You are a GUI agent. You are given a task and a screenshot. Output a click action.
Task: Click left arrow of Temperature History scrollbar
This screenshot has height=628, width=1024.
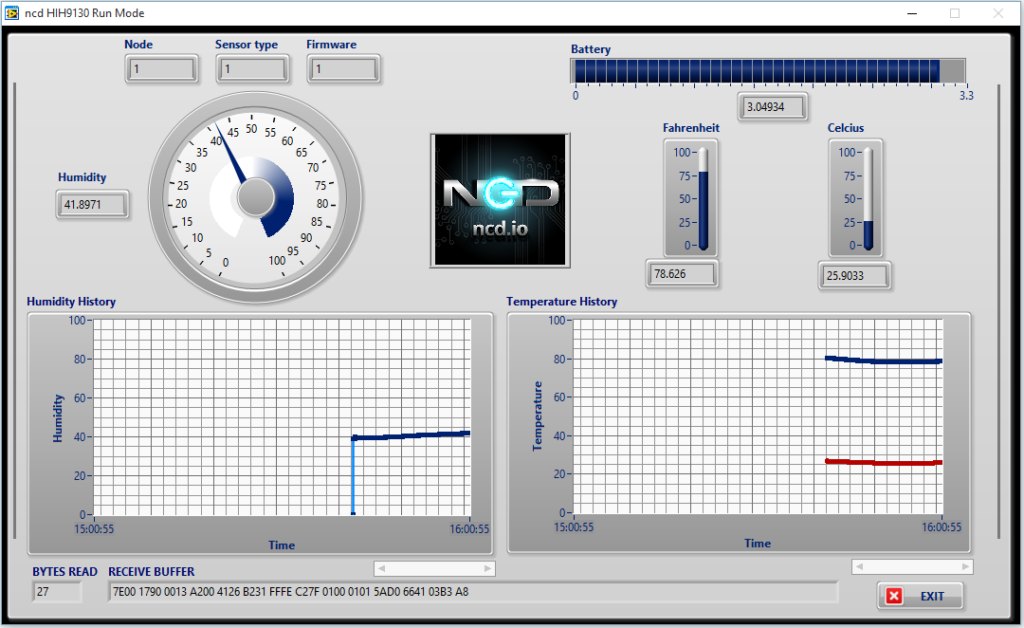click(859, 567)
